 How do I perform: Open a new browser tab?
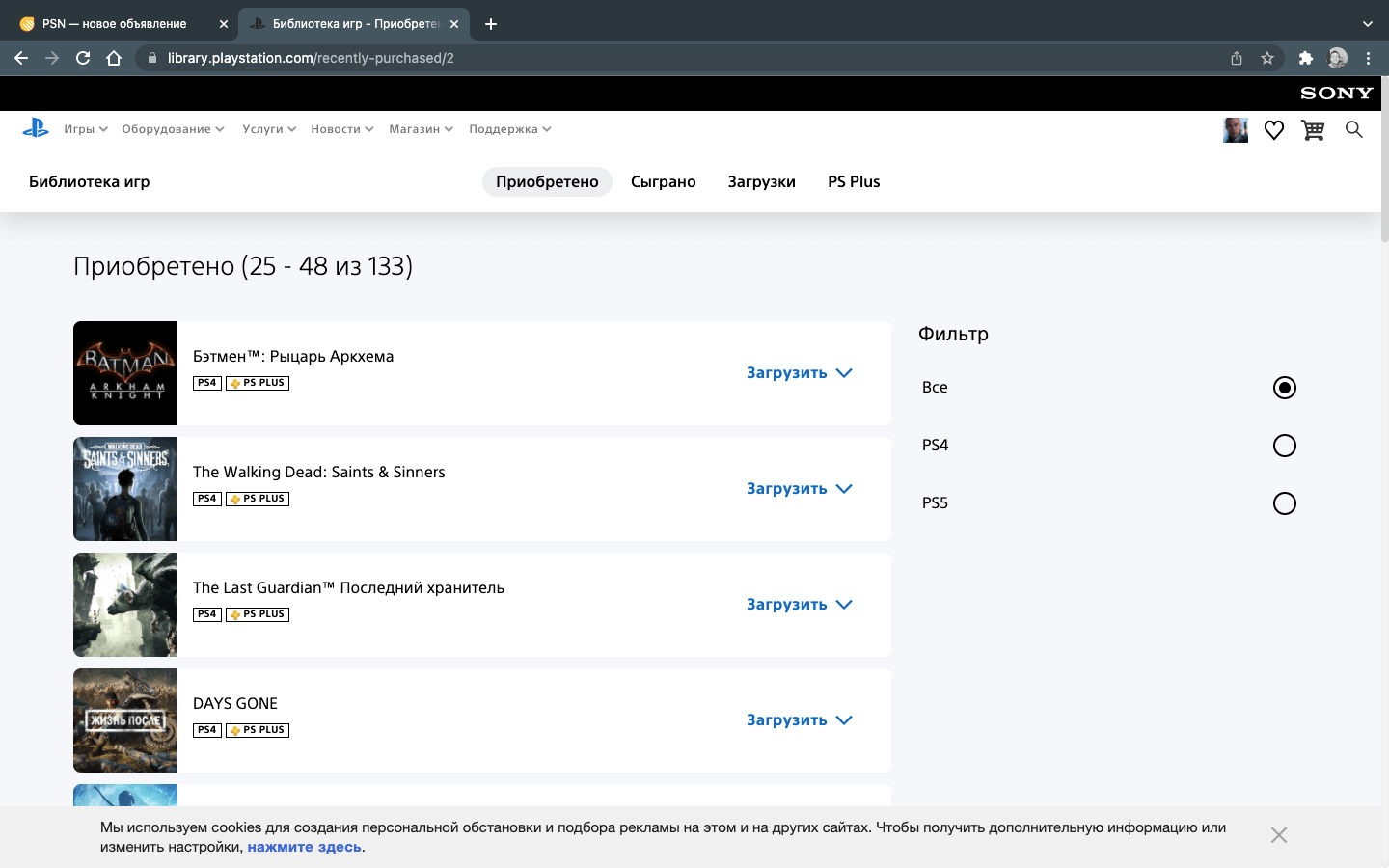(491, 24)
